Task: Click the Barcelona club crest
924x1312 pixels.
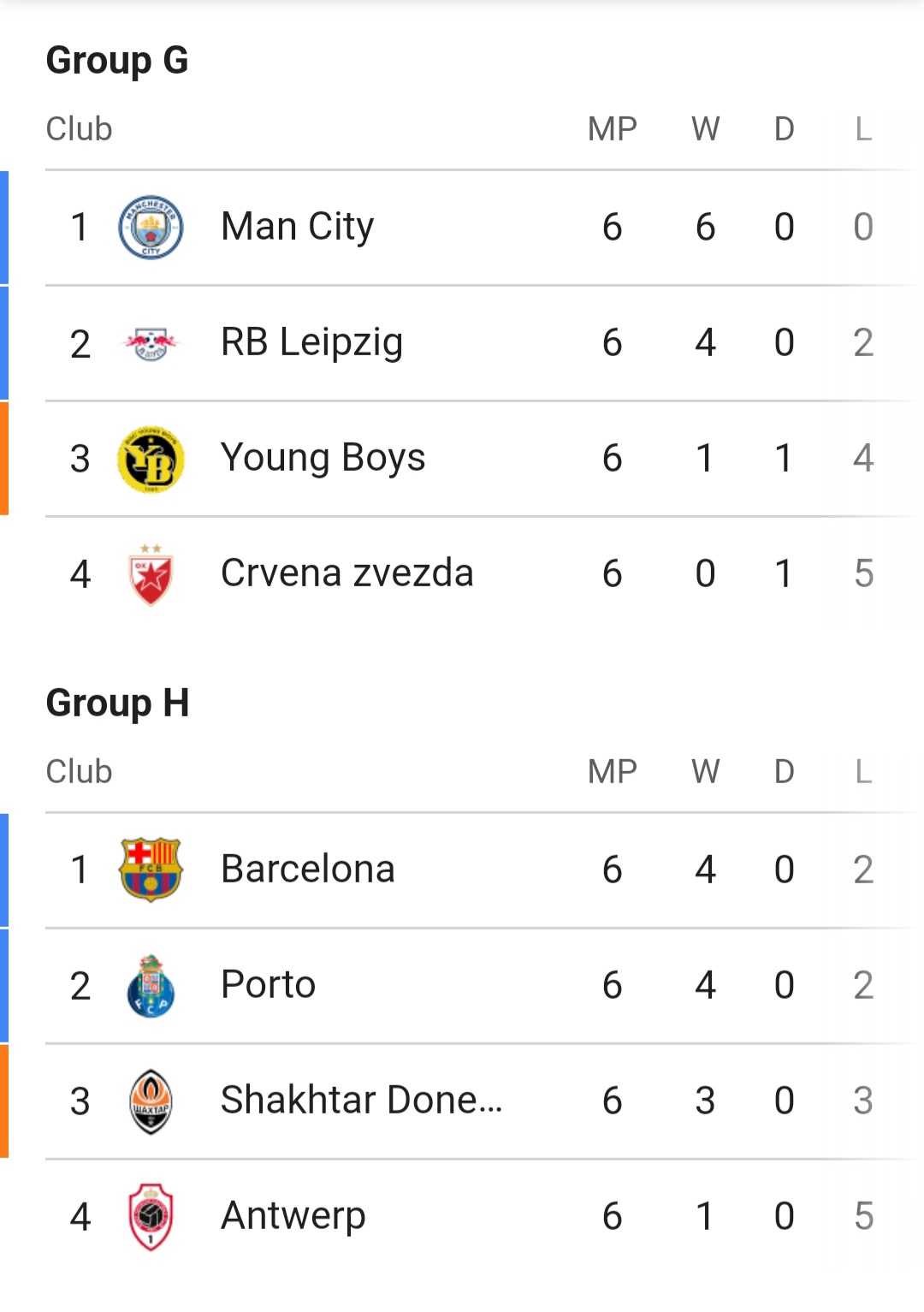Action: 151,870
